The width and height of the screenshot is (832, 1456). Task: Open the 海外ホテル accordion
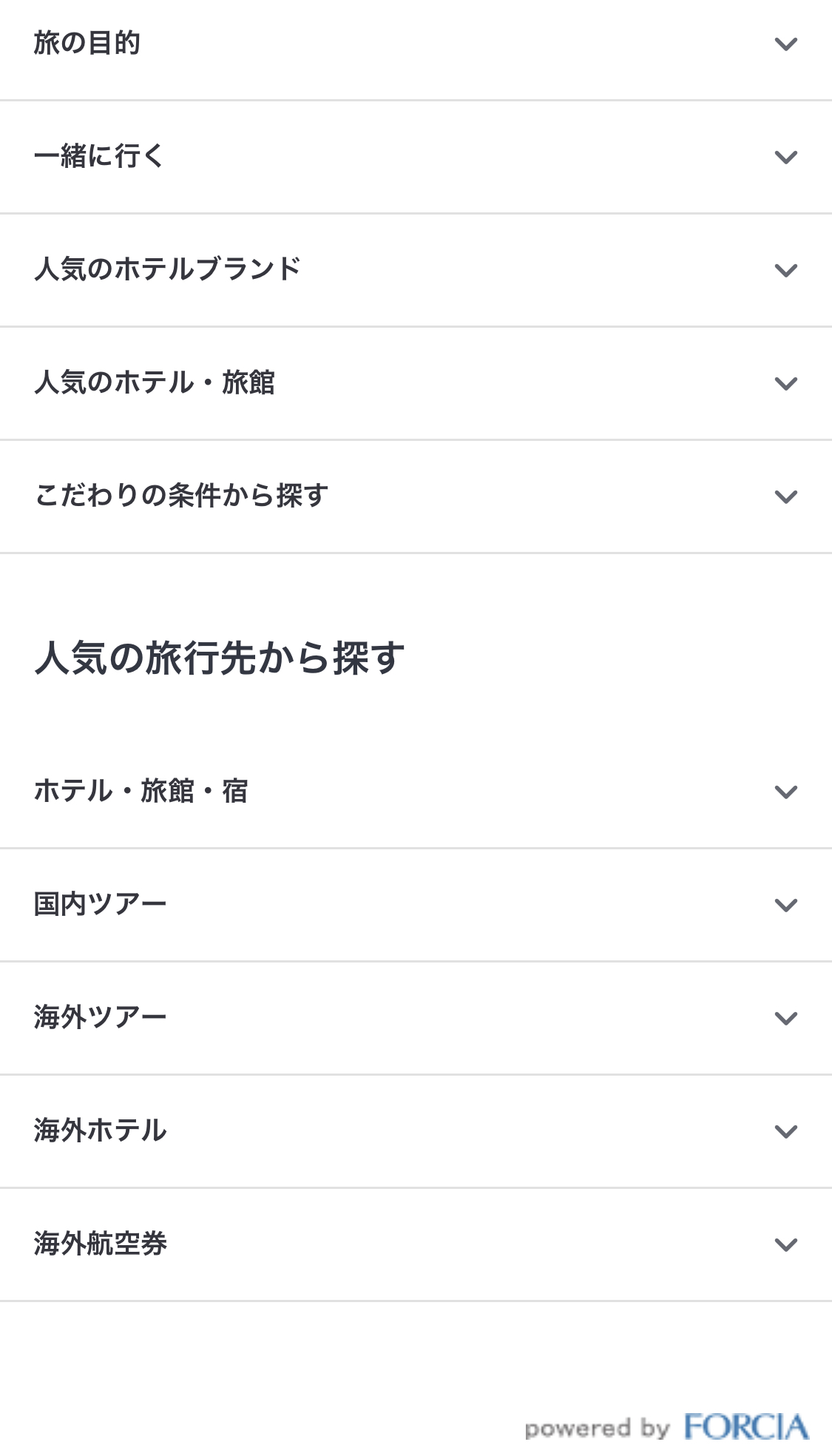pos(101,1131)
